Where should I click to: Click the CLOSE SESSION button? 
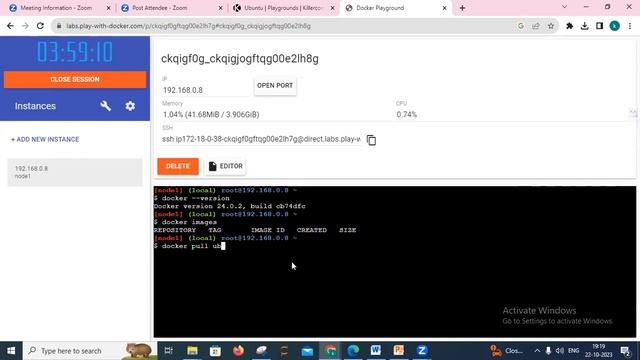[75, 79]
